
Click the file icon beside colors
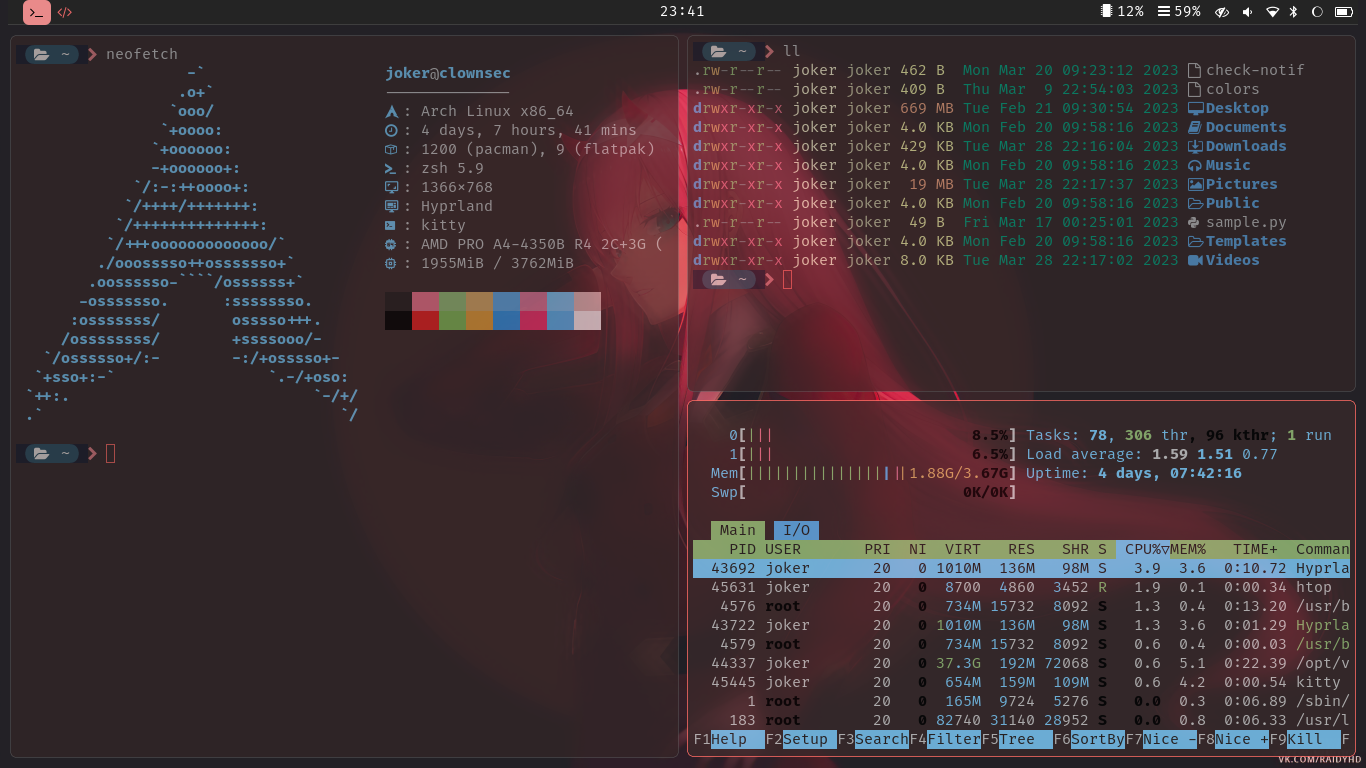point(1194,89)
